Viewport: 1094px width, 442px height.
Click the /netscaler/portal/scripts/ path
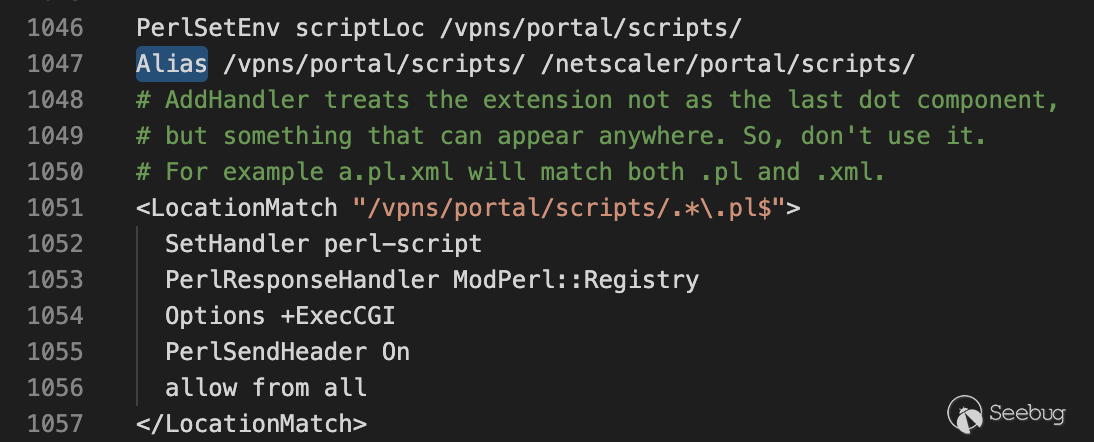pyautogui.click(x=728, y=64)
